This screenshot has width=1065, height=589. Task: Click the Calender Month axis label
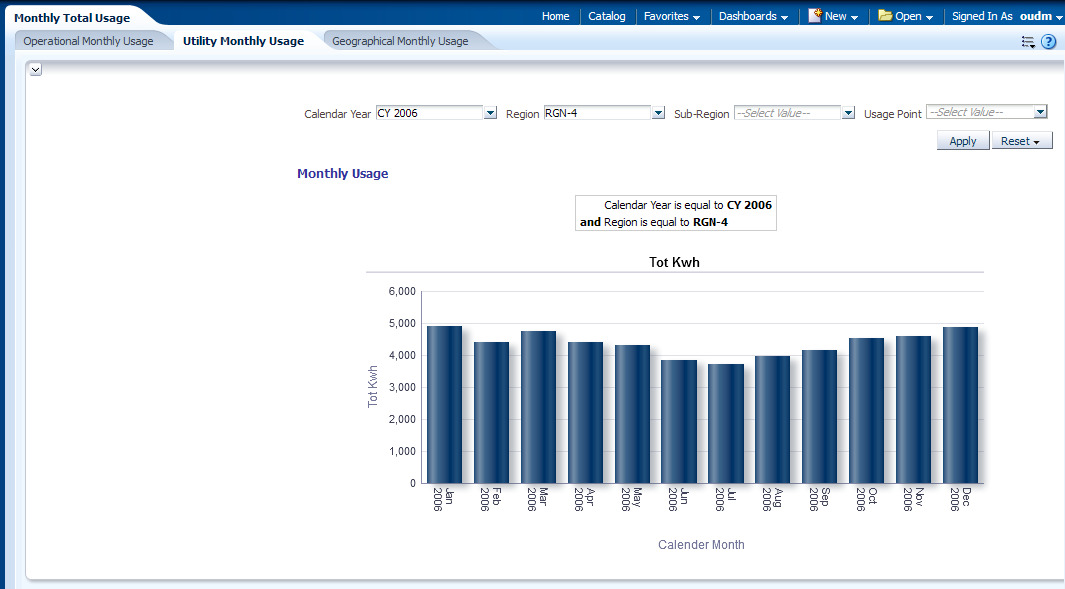tap(701, 545)
